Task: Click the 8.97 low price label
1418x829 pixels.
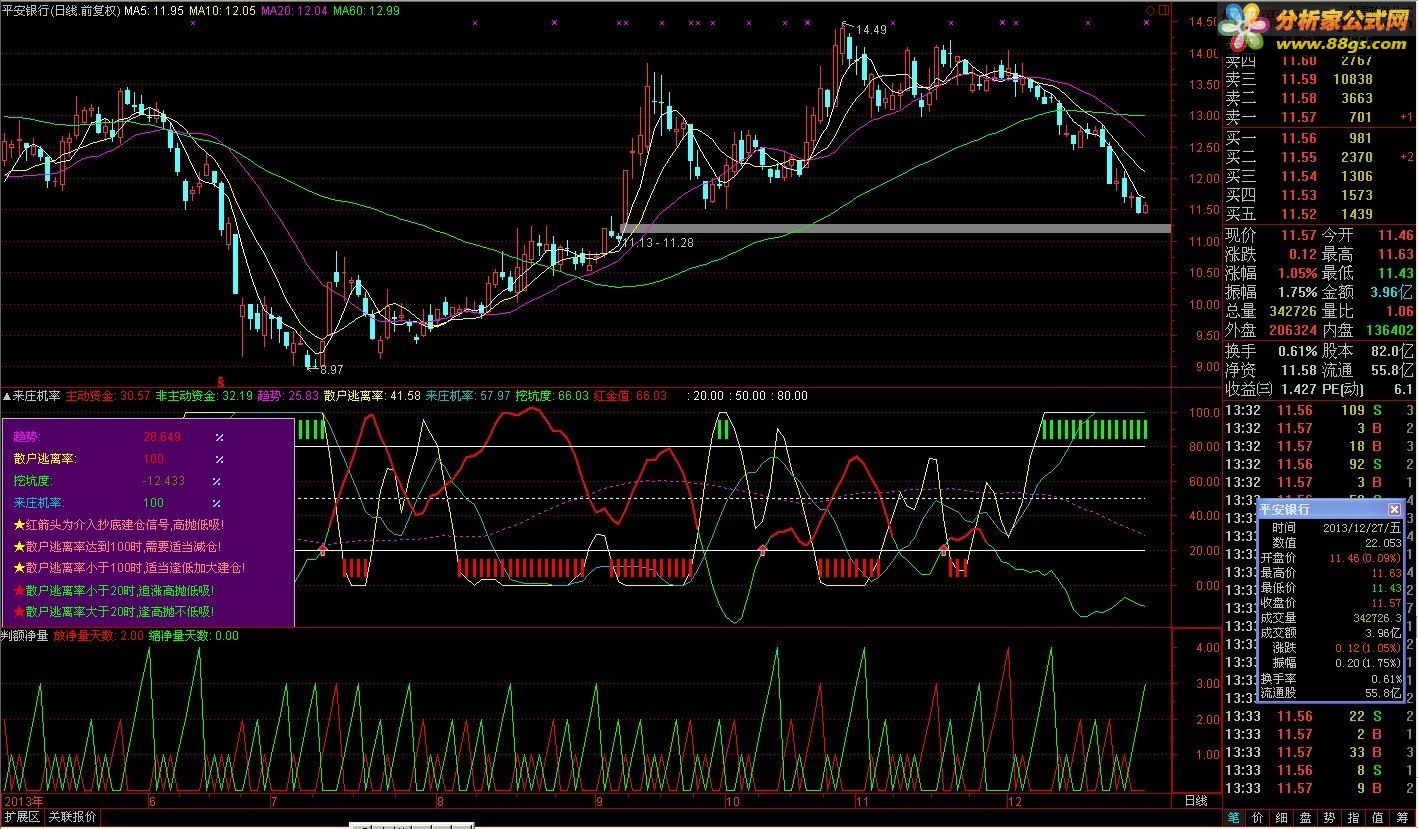Action: click(x=330, y=369)
